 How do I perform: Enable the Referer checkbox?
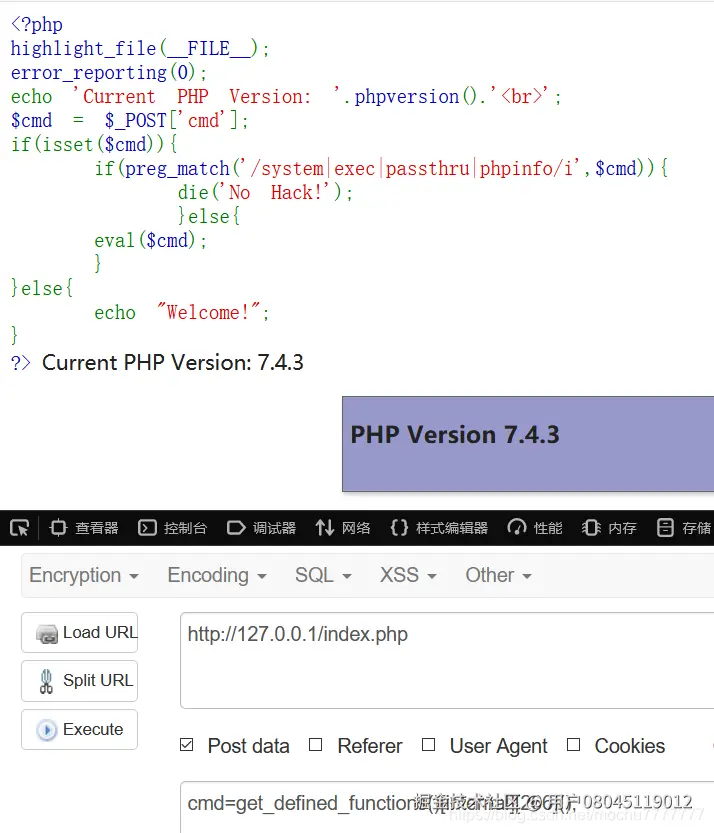click(x=316, y=745)
